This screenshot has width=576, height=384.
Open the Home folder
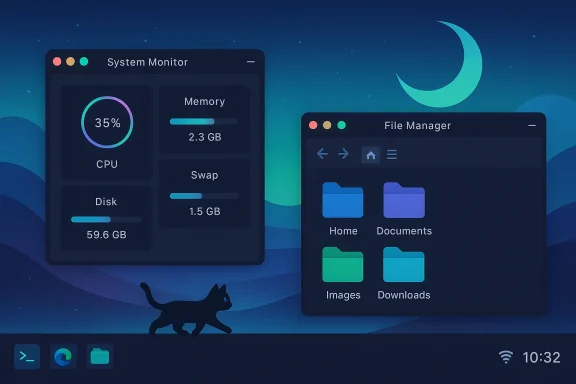[343, 200]
